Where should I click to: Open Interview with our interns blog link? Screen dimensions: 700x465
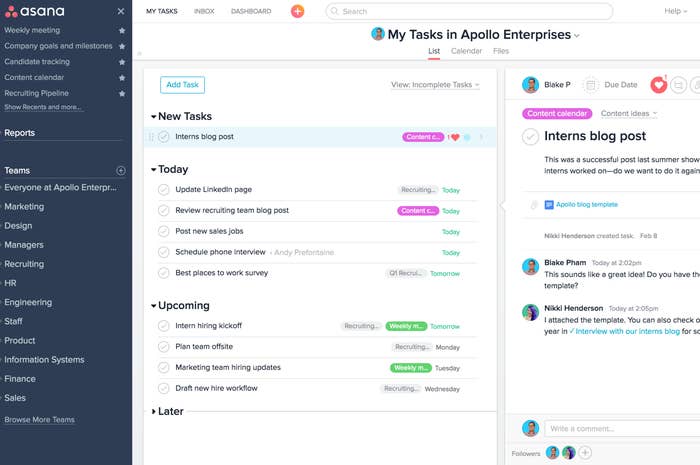(627, 331)
